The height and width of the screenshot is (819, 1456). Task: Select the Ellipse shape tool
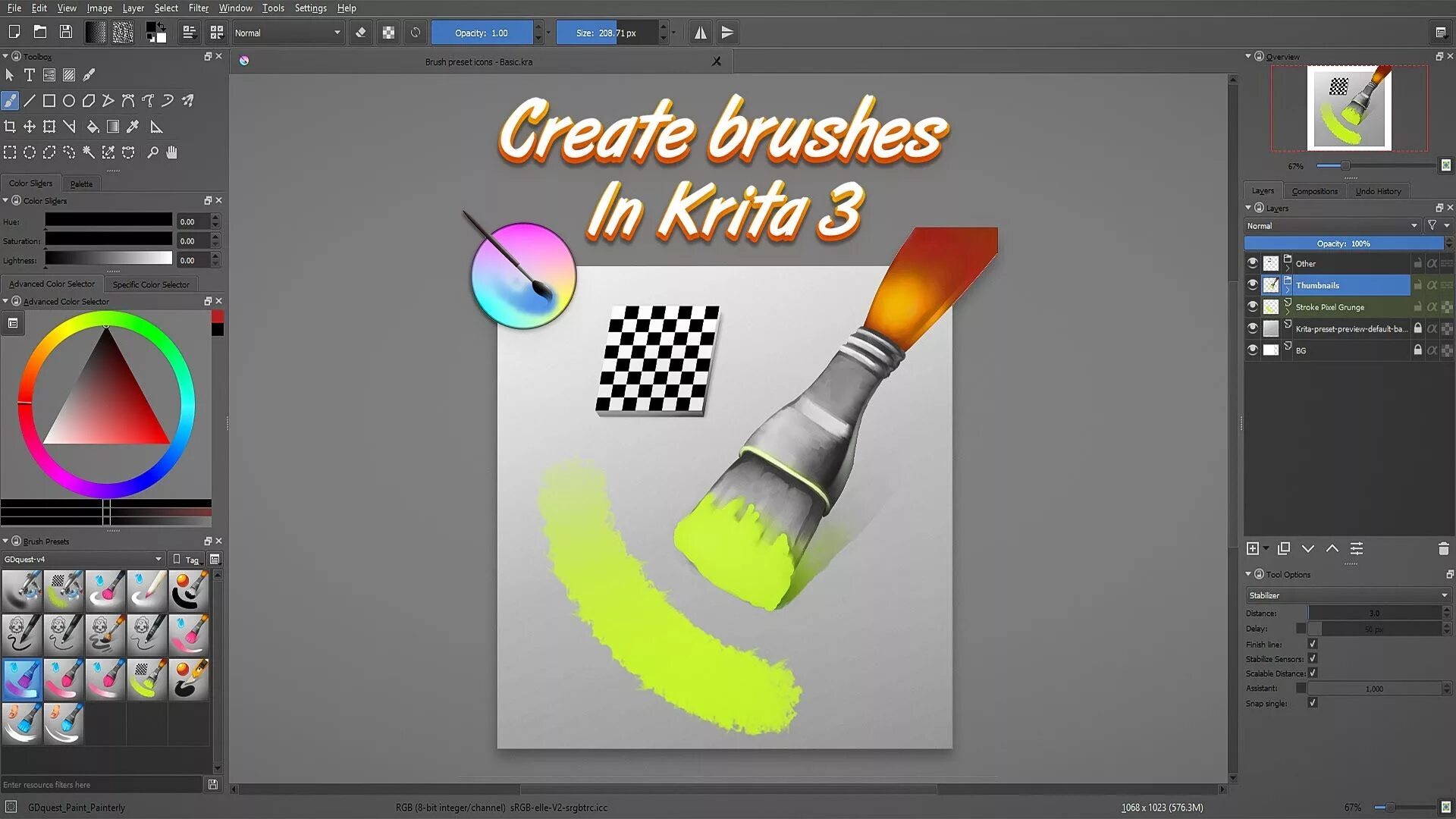[69, 101]
